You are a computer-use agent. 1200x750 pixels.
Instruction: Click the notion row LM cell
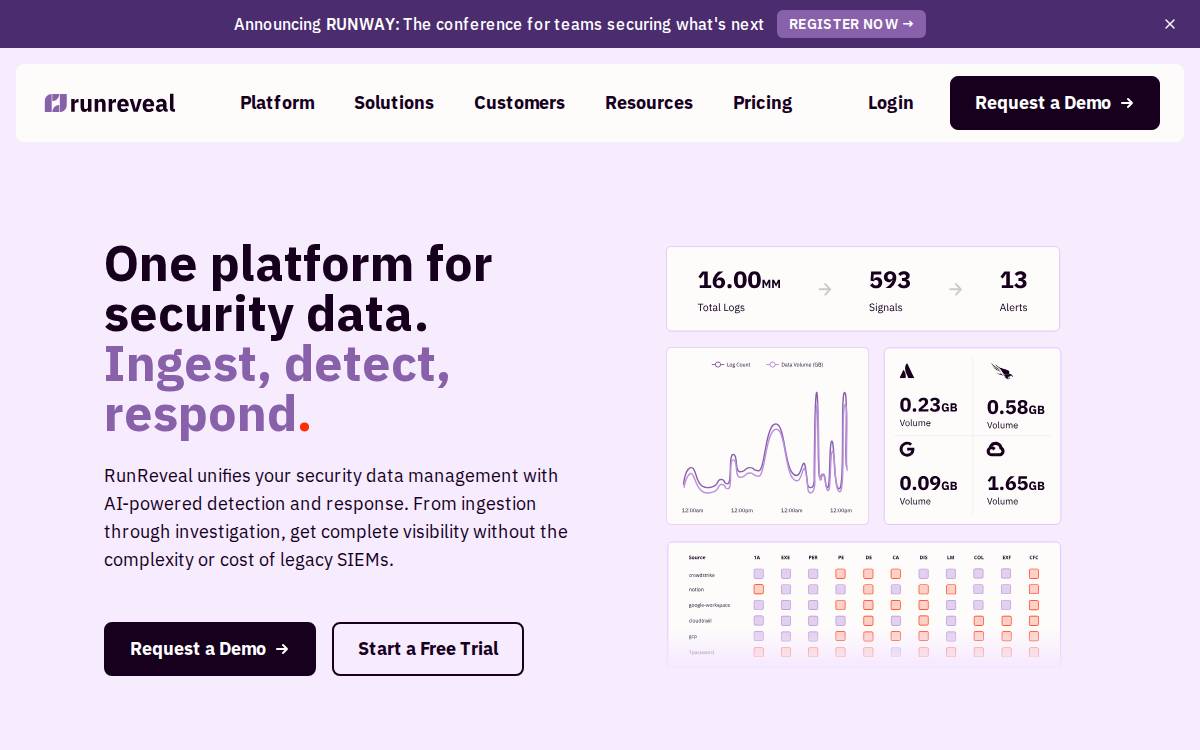pos(951,589)
